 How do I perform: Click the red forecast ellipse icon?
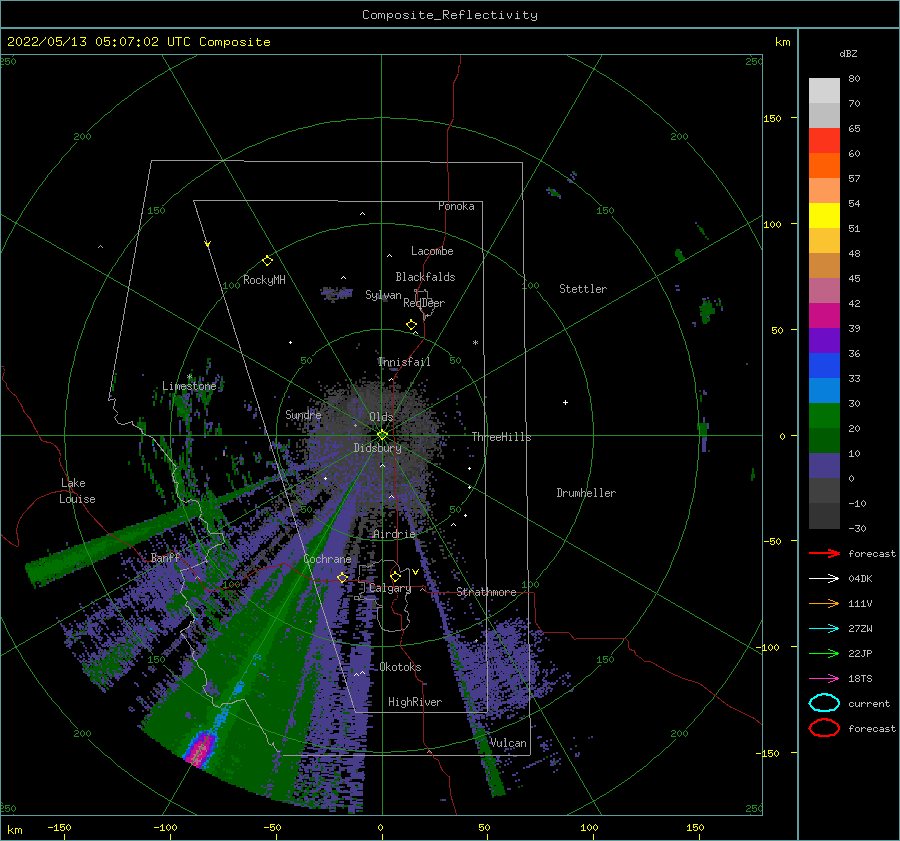pyautogui.click(x=824, y=728)
